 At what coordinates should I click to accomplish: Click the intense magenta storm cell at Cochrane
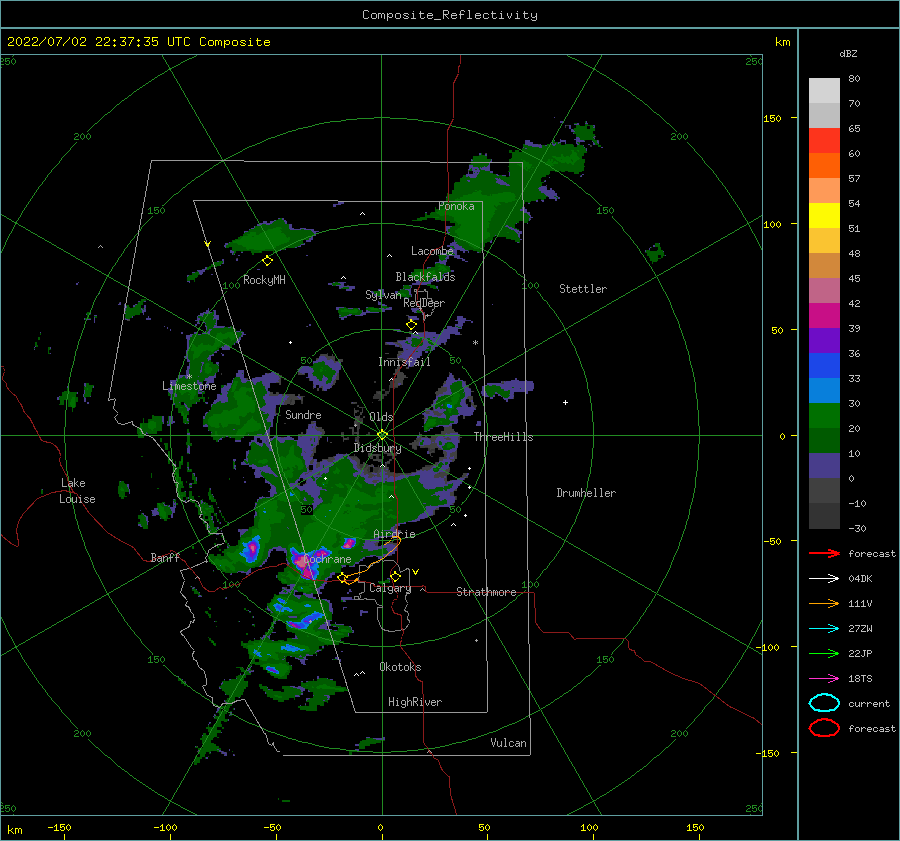[x=302, y=564]
